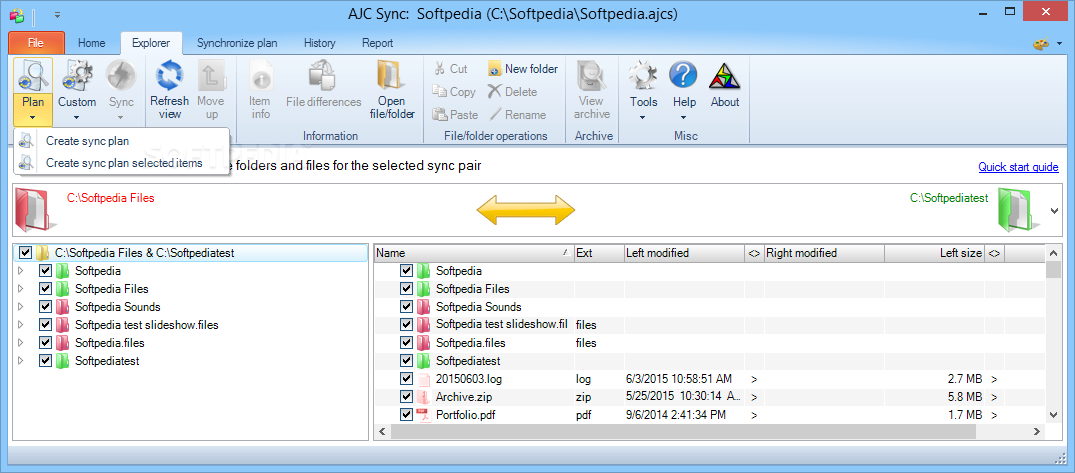Click the Copy icon in ribbon
Screen dimensions: 1075x473
click(439, 91)
